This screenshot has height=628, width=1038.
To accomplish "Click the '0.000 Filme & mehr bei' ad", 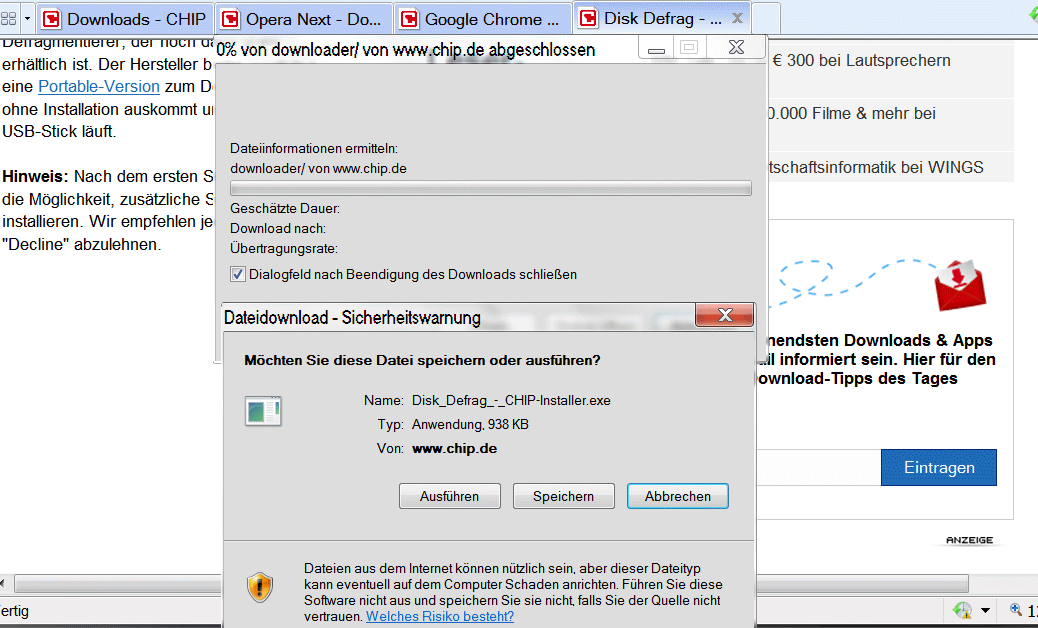I will (852, 113).
